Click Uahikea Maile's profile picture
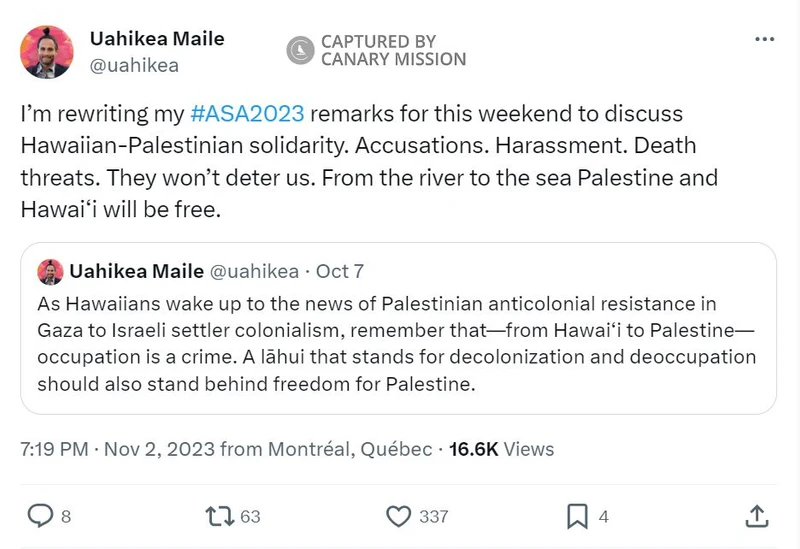 coord(47,52)
